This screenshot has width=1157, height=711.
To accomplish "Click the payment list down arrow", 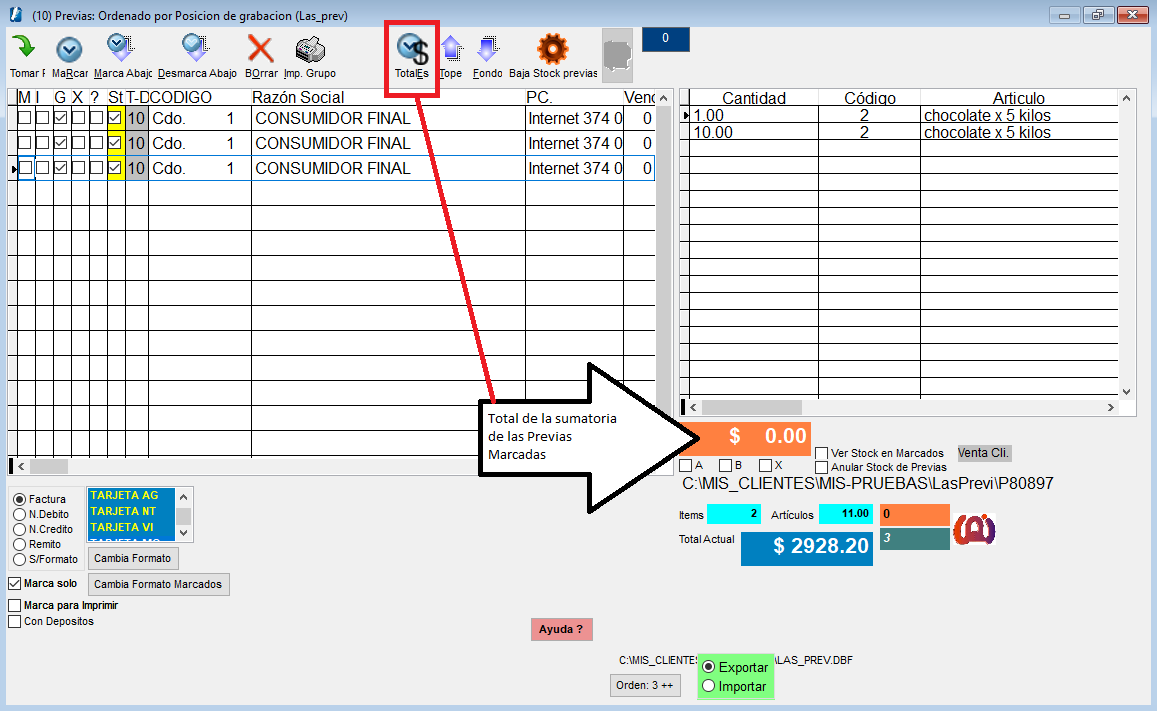I will [x=184, y=533].
